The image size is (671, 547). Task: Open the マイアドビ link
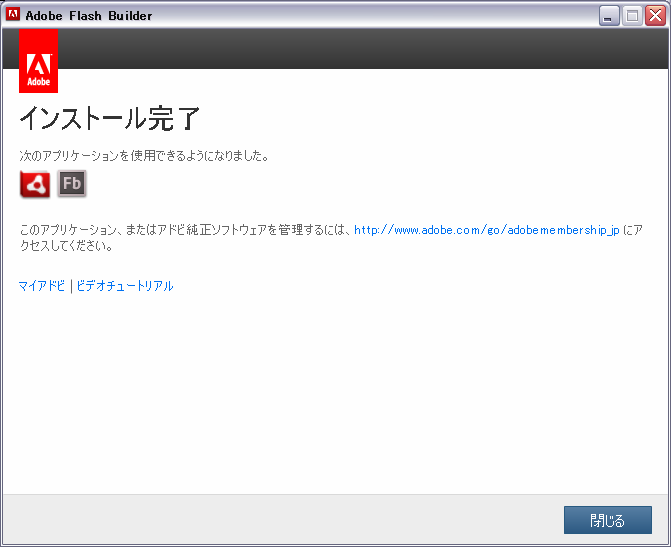pyautogui.click(x=42, y=285)
